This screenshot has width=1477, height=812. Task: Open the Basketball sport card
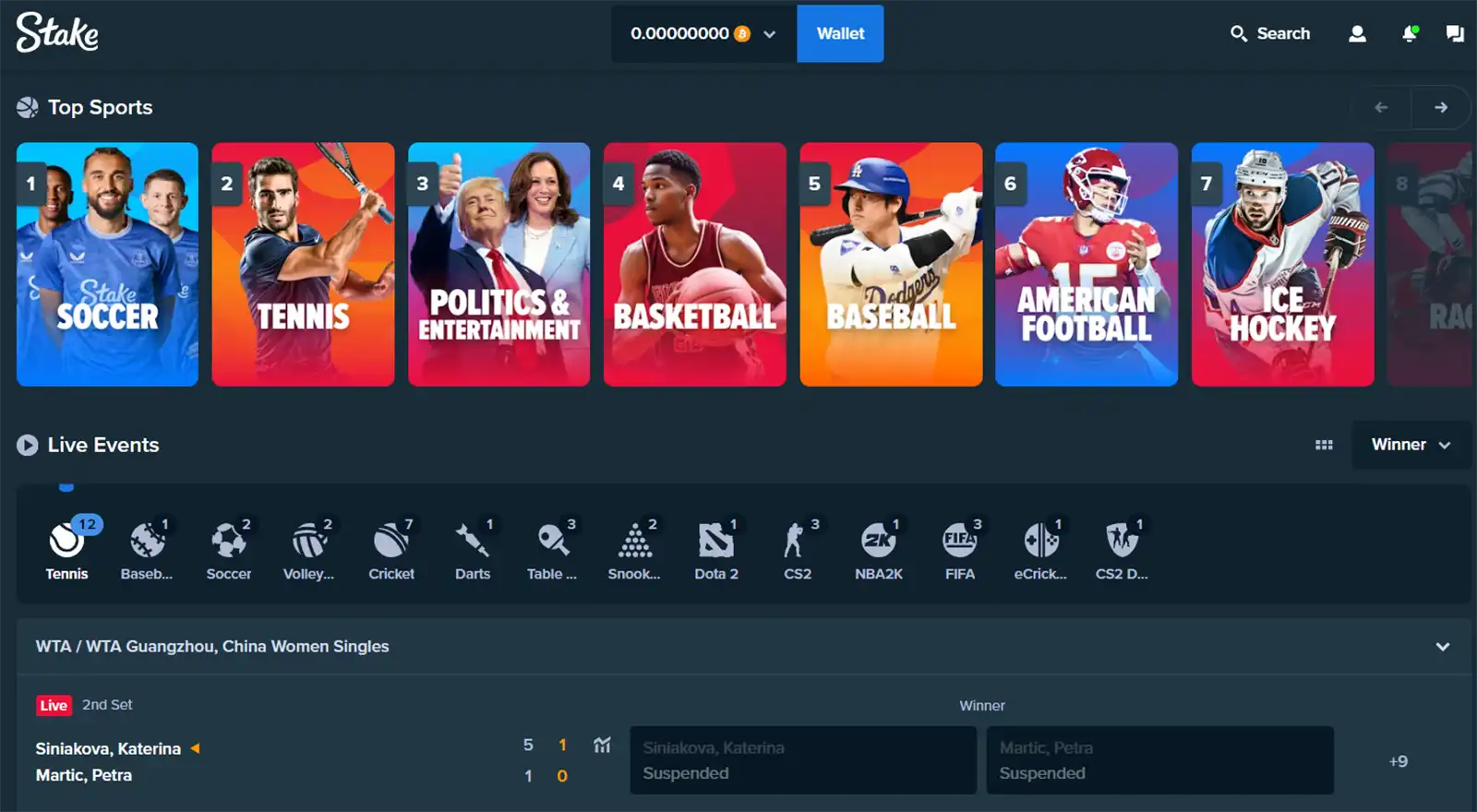click(694, 264)
